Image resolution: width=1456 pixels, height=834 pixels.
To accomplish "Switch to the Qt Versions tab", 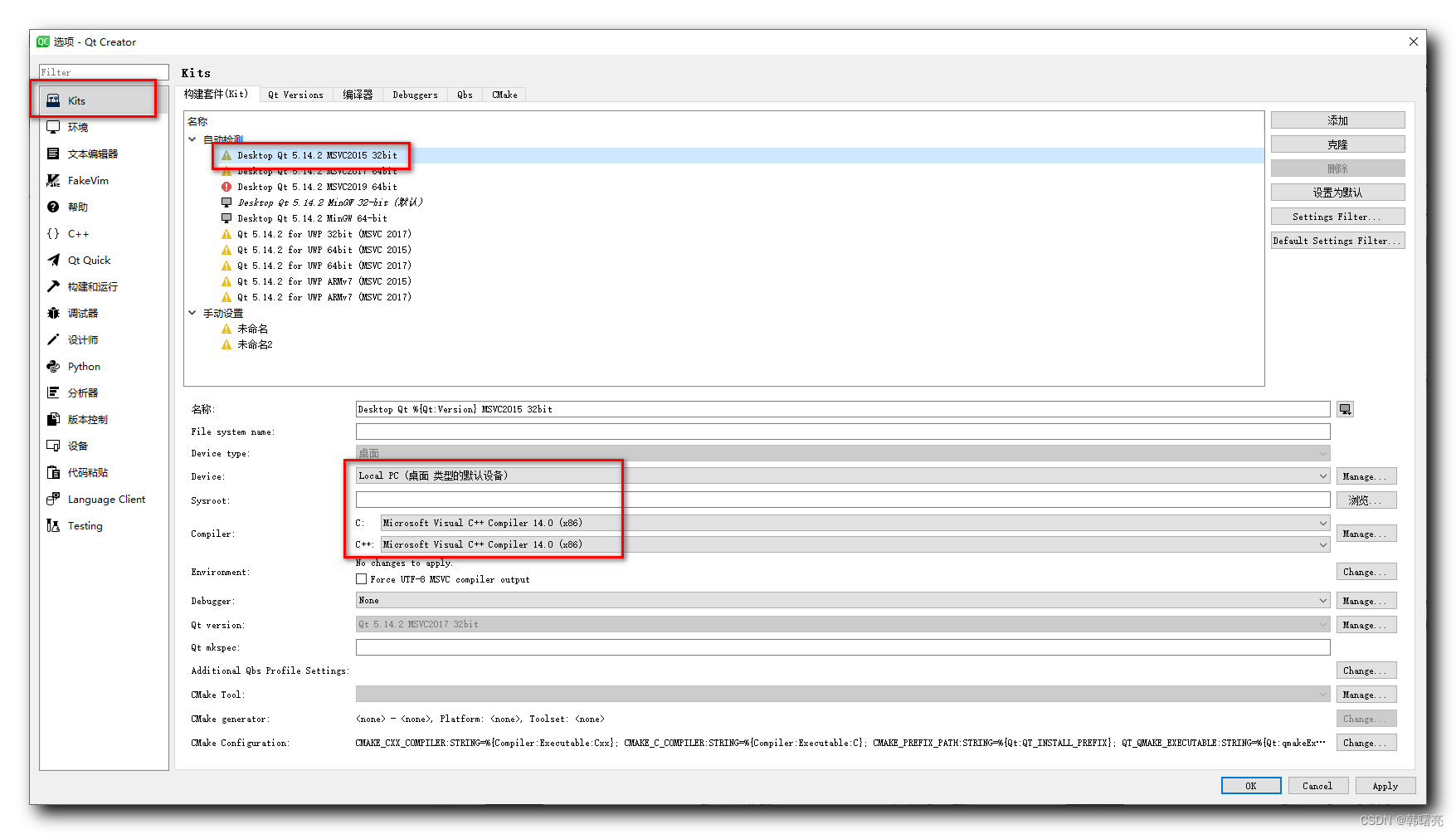I will 295,94.
